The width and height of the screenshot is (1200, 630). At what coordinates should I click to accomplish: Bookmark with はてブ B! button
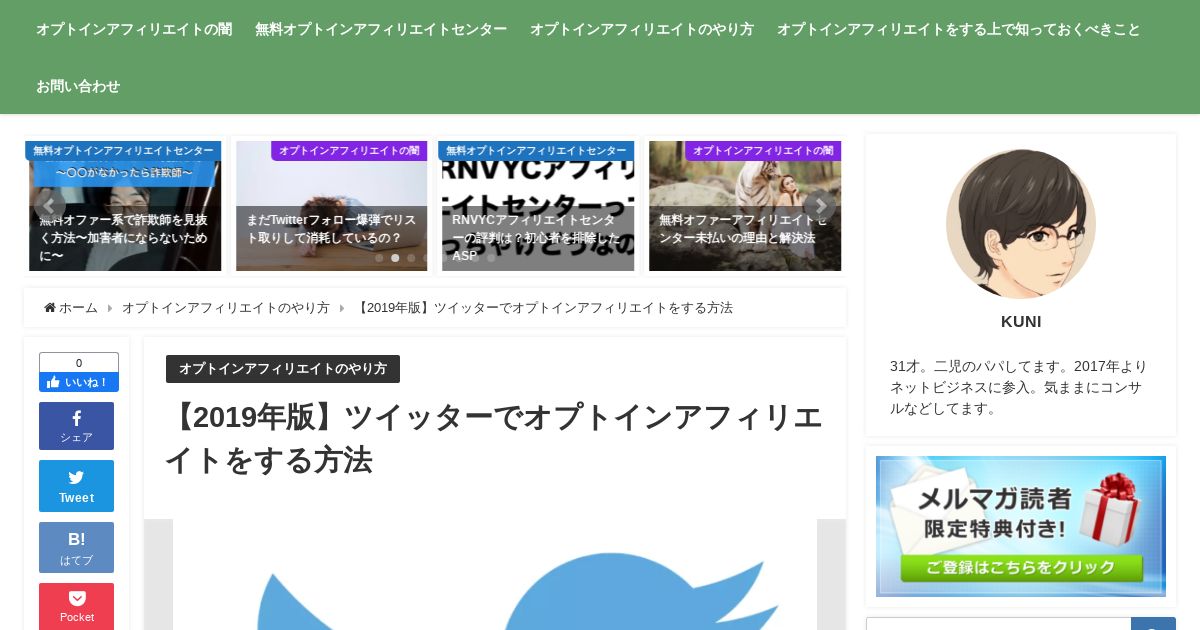[76, 547]
